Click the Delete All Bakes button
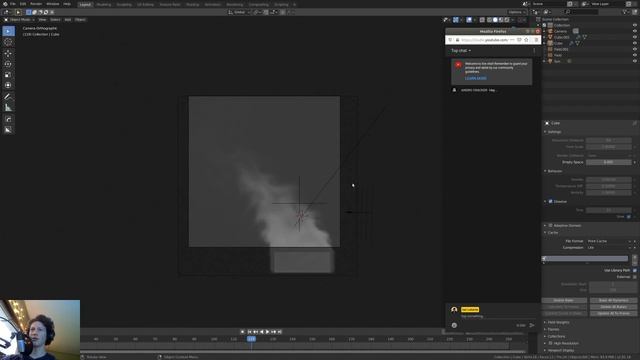The height and width of the screenshot is (360, 640). click(x=613, y=307)
